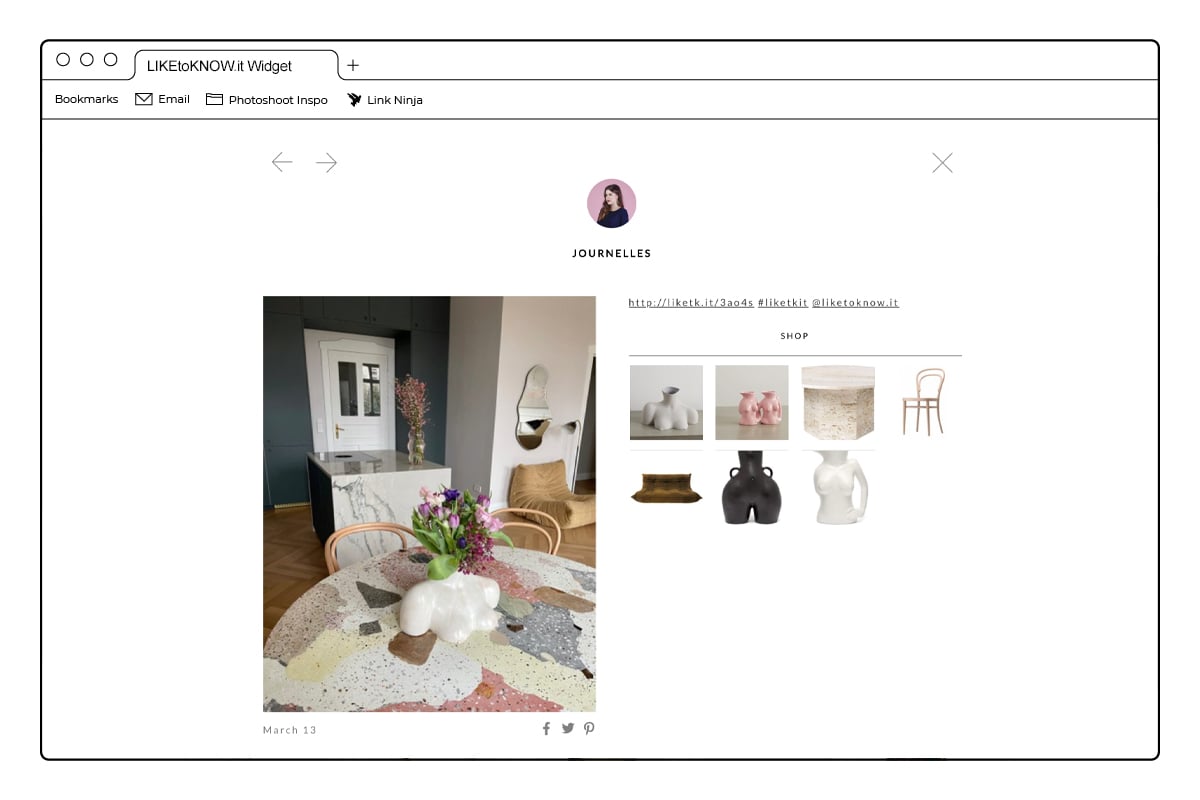The width and height of the screenshot is (1200, 800).
Task: Open bentwood chair product thumbnail
Action: click(924, 402)
